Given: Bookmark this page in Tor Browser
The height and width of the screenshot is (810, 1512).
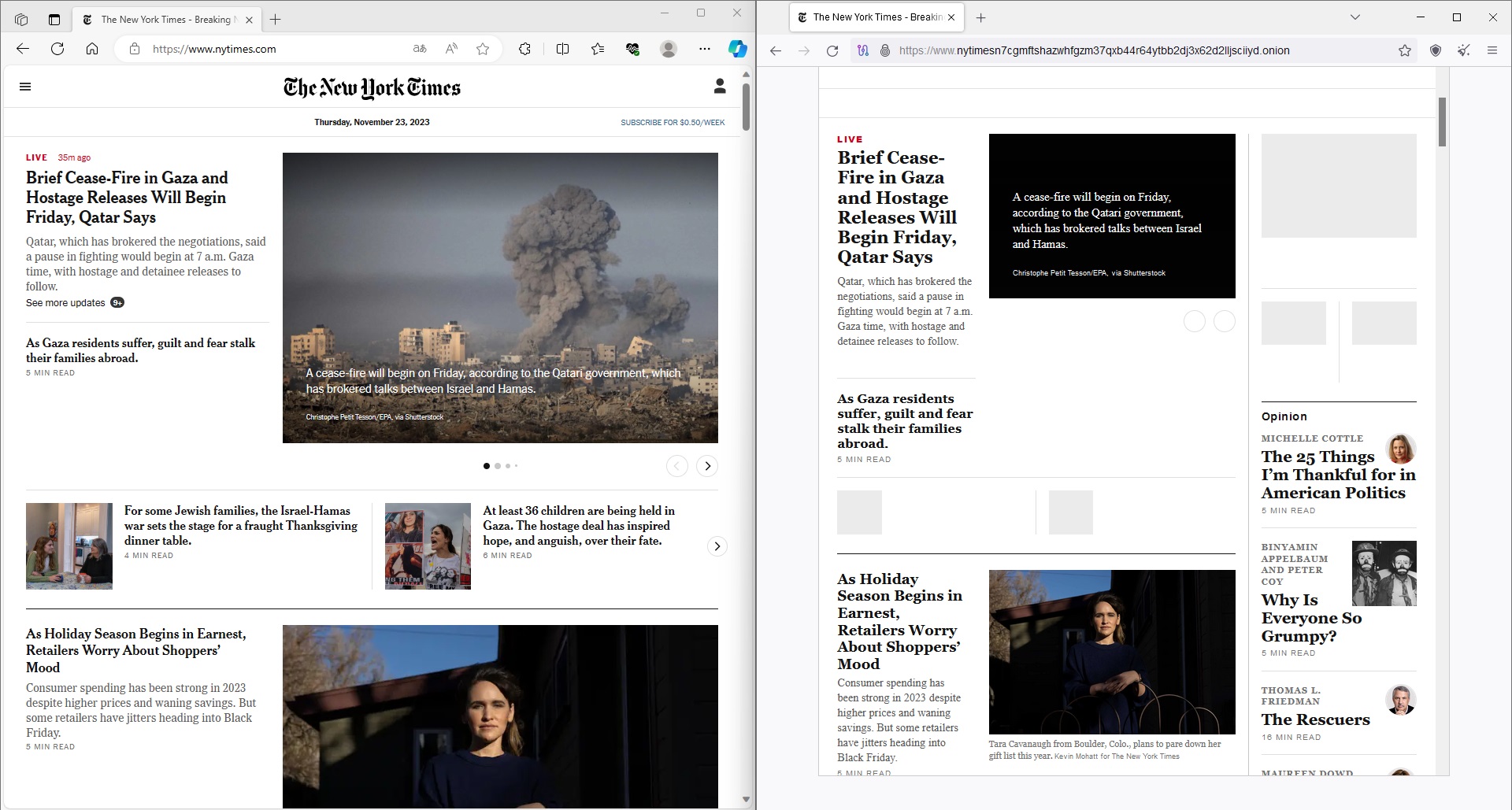Looking at the screenshot, I should click(x=1405, y=50).
